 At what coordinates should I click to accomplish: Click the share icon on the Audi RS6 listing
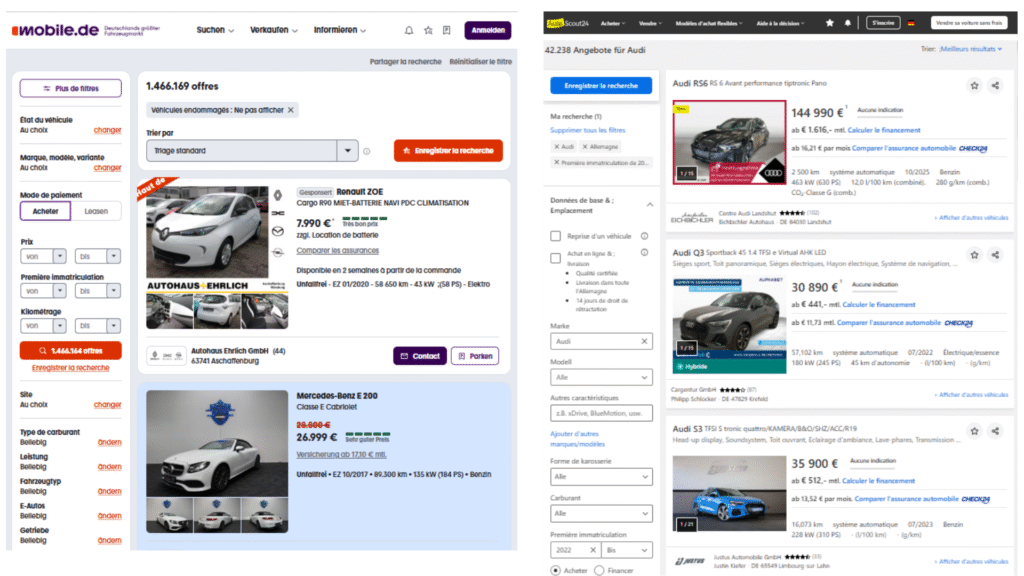tap(997, 86)
